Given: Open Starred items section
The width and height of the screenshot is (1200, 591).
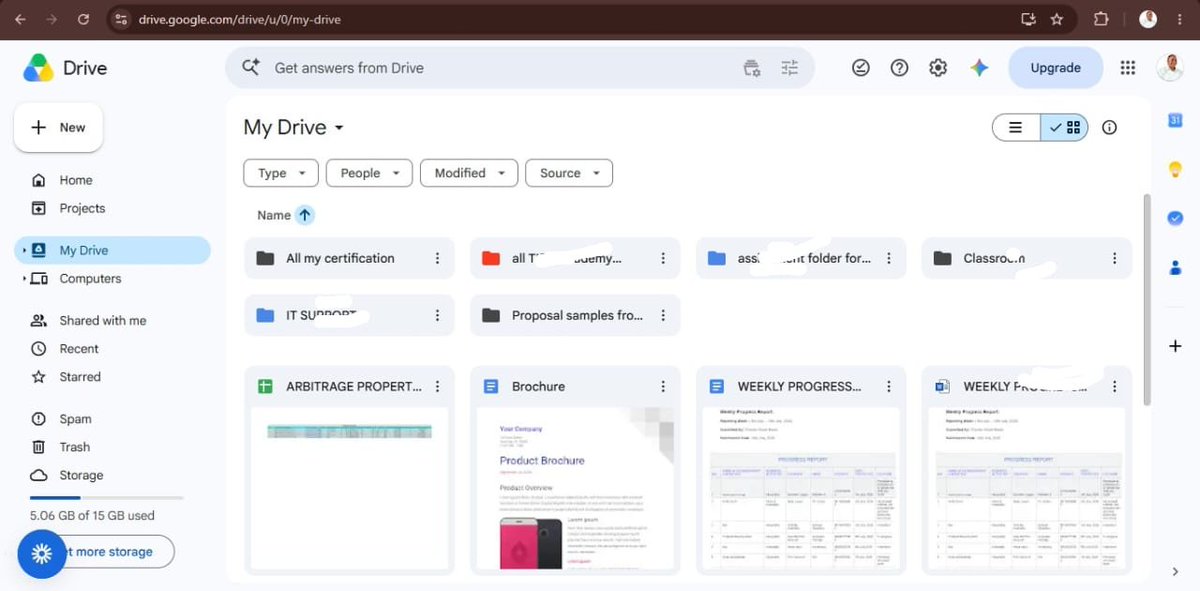Looking at the screenshot, I should tap(80, 377).
